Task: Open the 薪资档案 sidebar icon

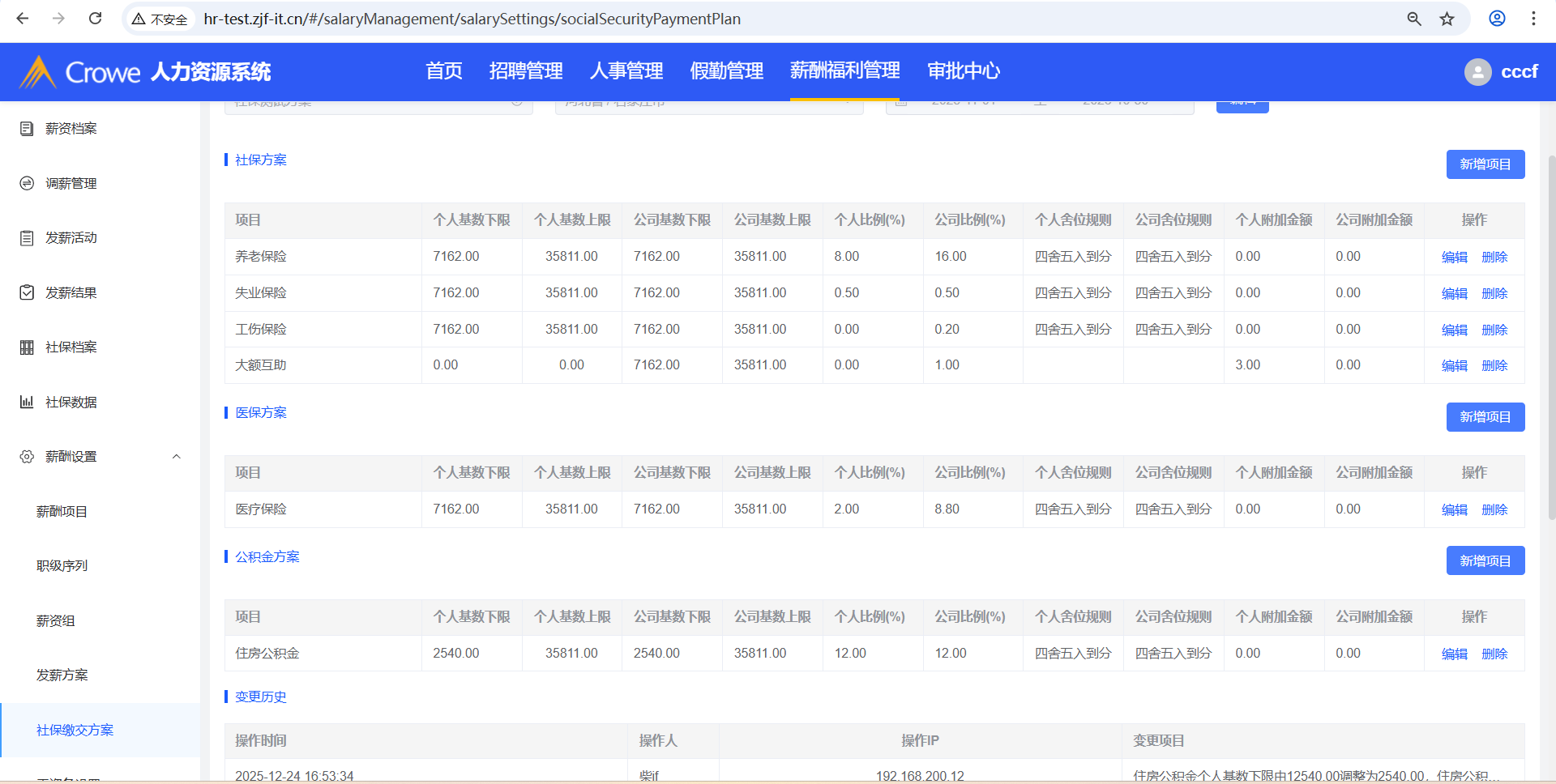Action: tap(27, 129)
